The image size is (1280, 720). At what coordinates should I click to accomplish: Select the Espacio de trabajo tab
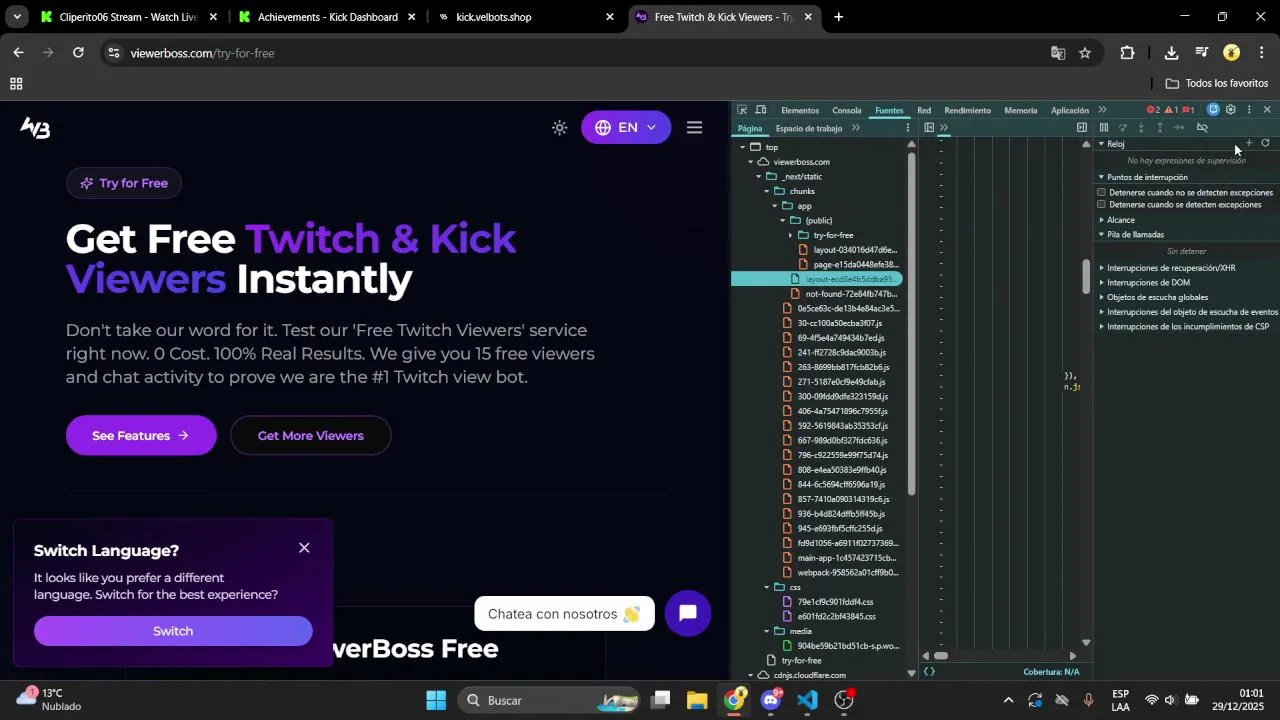tap(809, 128)
